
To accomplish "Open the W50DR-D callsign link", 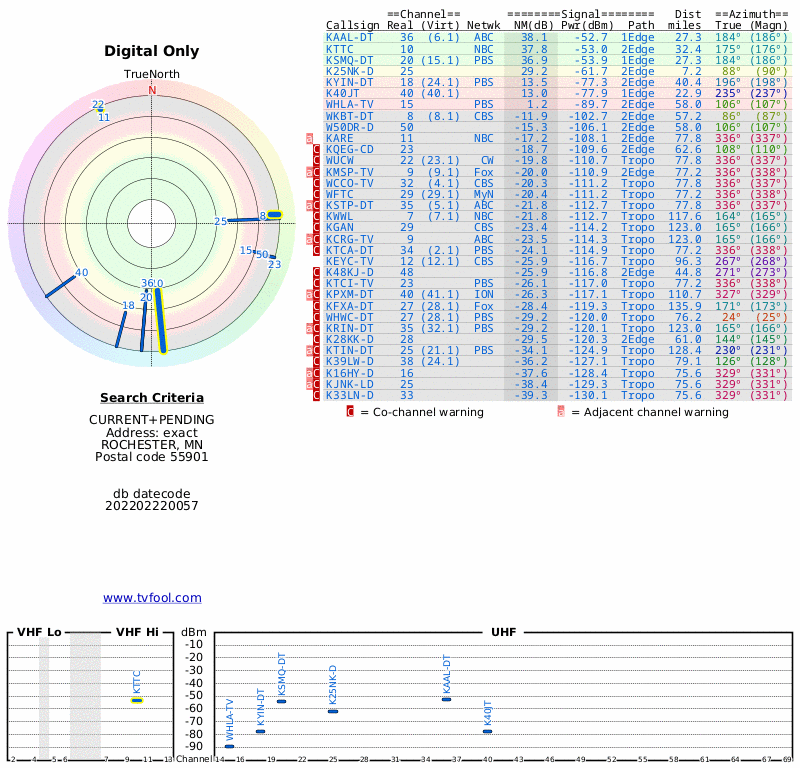I will (x=349, y=128).
